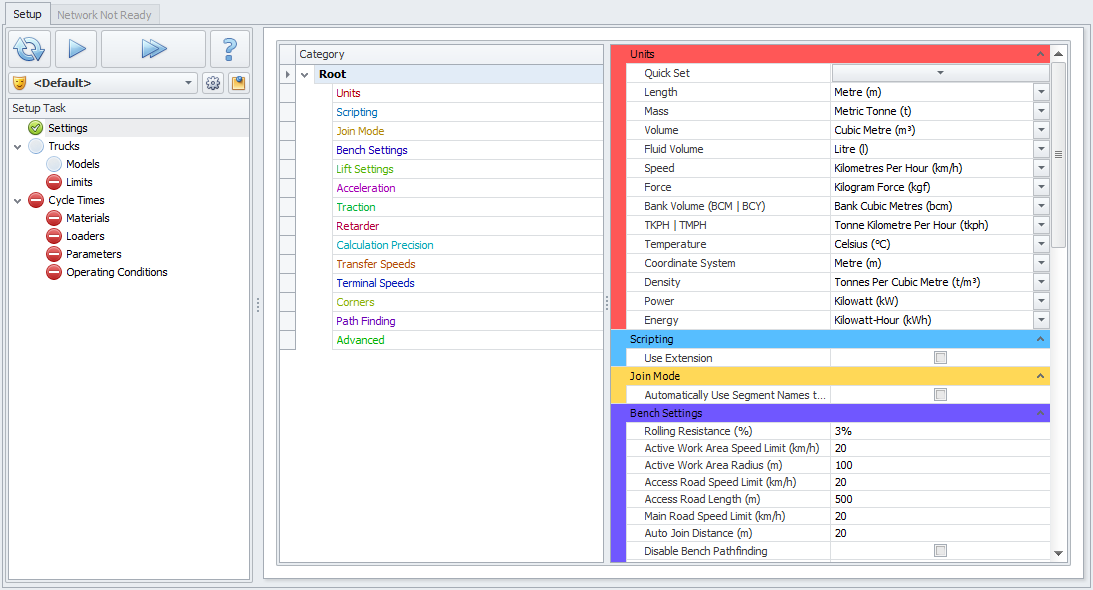Click the Category column header
The image size is (1093, 590).
(450, 54)
